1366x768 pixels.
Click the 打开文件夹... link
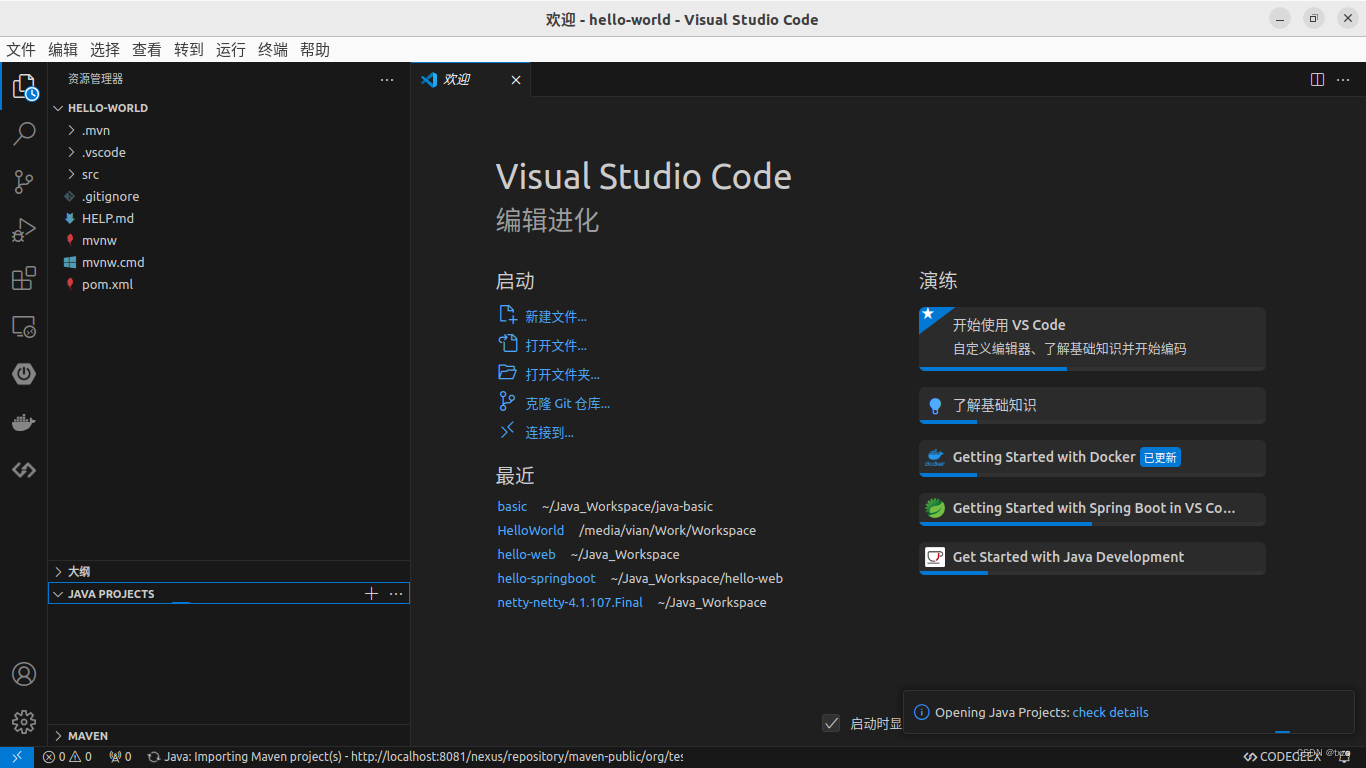(x=563, y=375)
